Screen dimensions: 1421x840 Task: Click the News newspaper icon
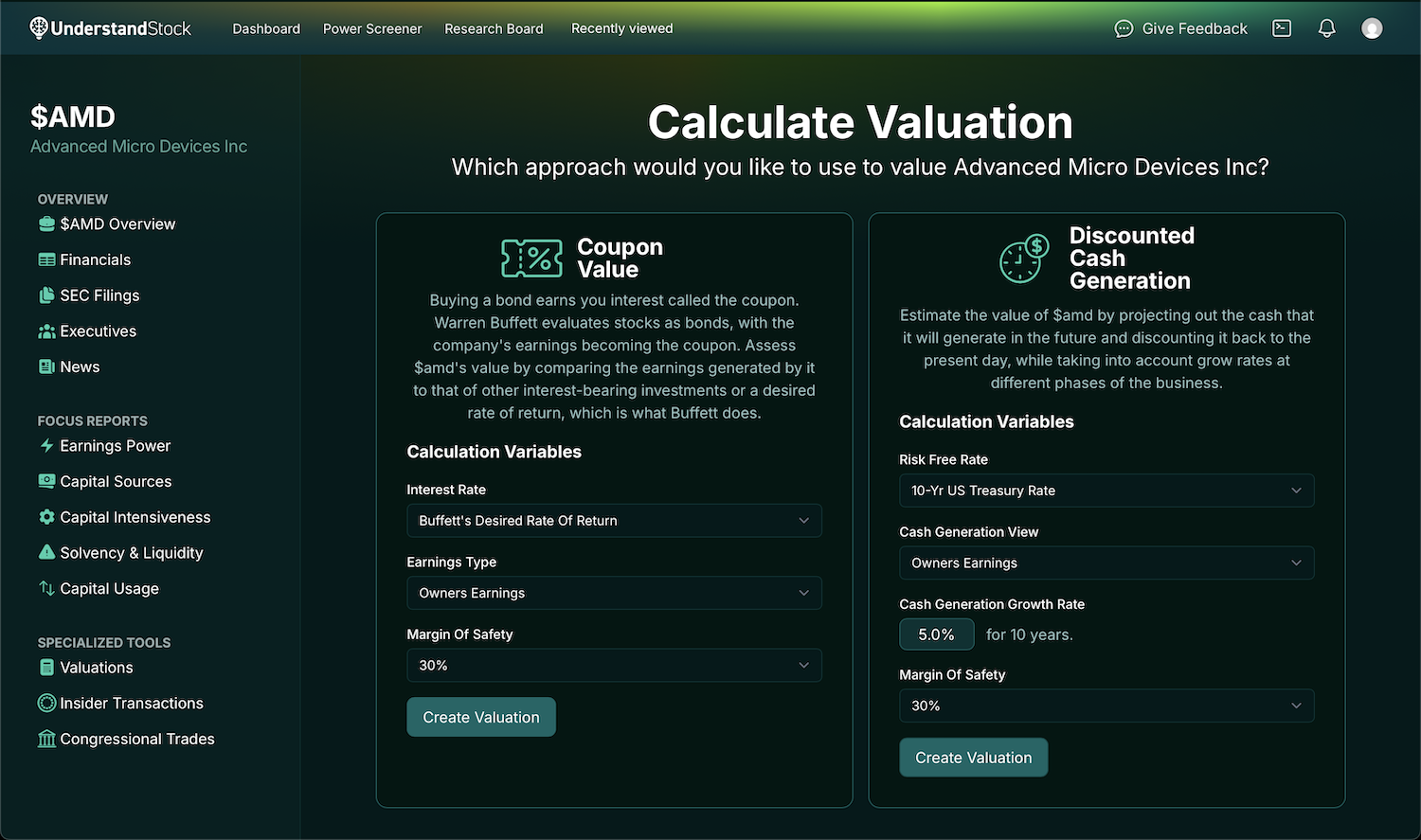point(46,366)
